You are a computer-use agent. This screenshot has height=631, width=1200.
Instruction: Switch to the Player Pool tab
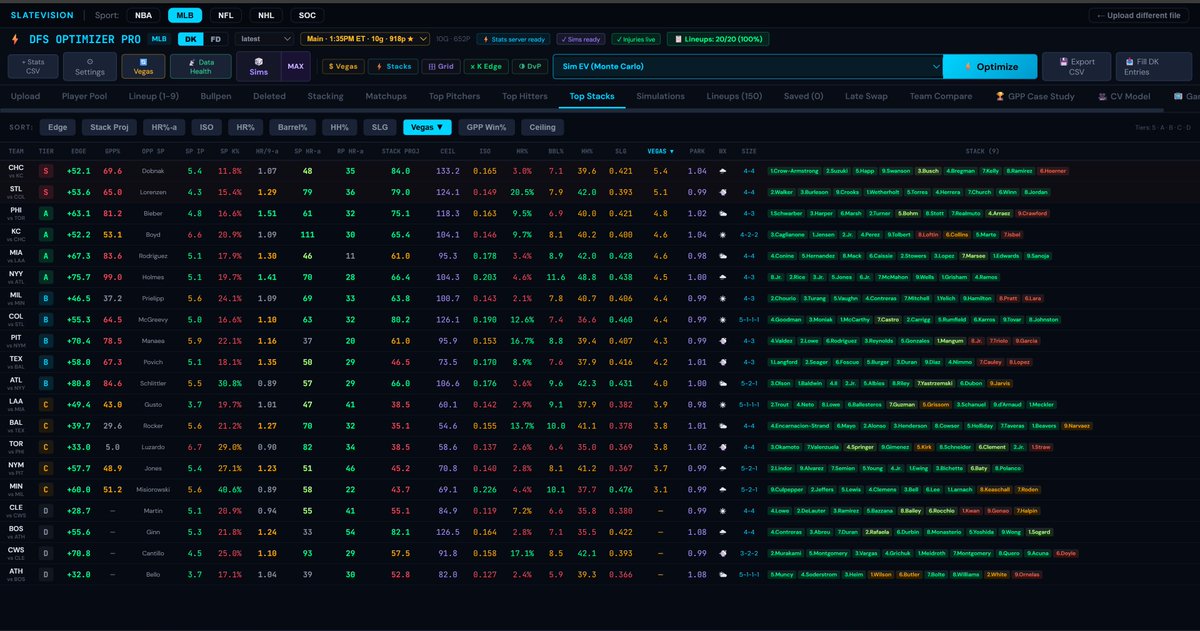[85, 96]
